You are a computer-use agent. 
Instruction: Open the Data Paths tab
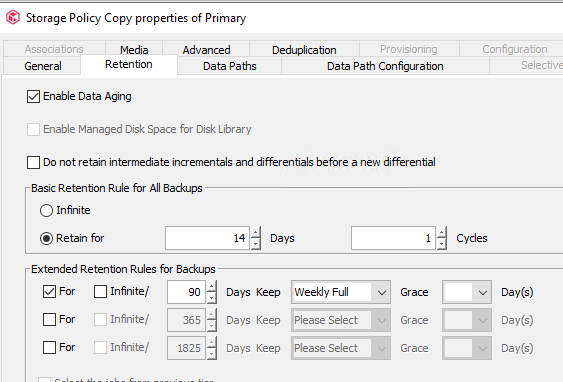point(229,66)
